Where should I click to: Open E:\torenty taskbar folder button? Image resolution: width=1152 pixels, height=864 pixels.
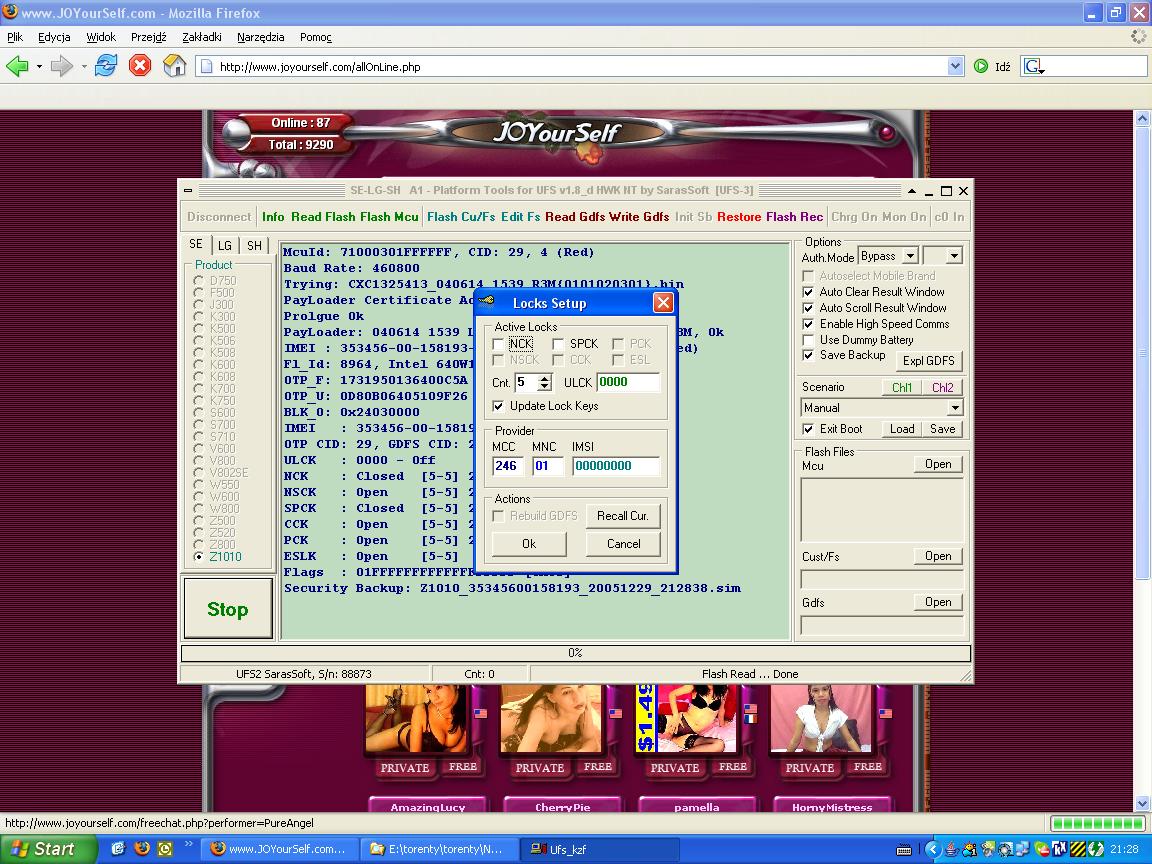tap(440, 849)
